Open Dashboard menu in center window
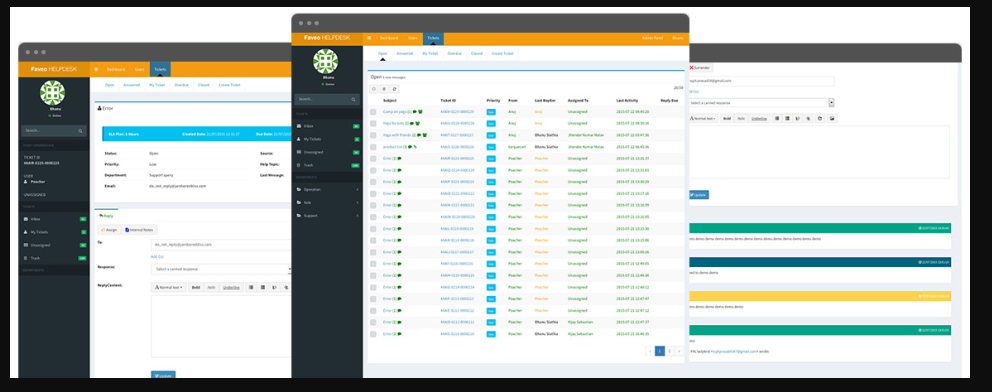 click(389, 38)
